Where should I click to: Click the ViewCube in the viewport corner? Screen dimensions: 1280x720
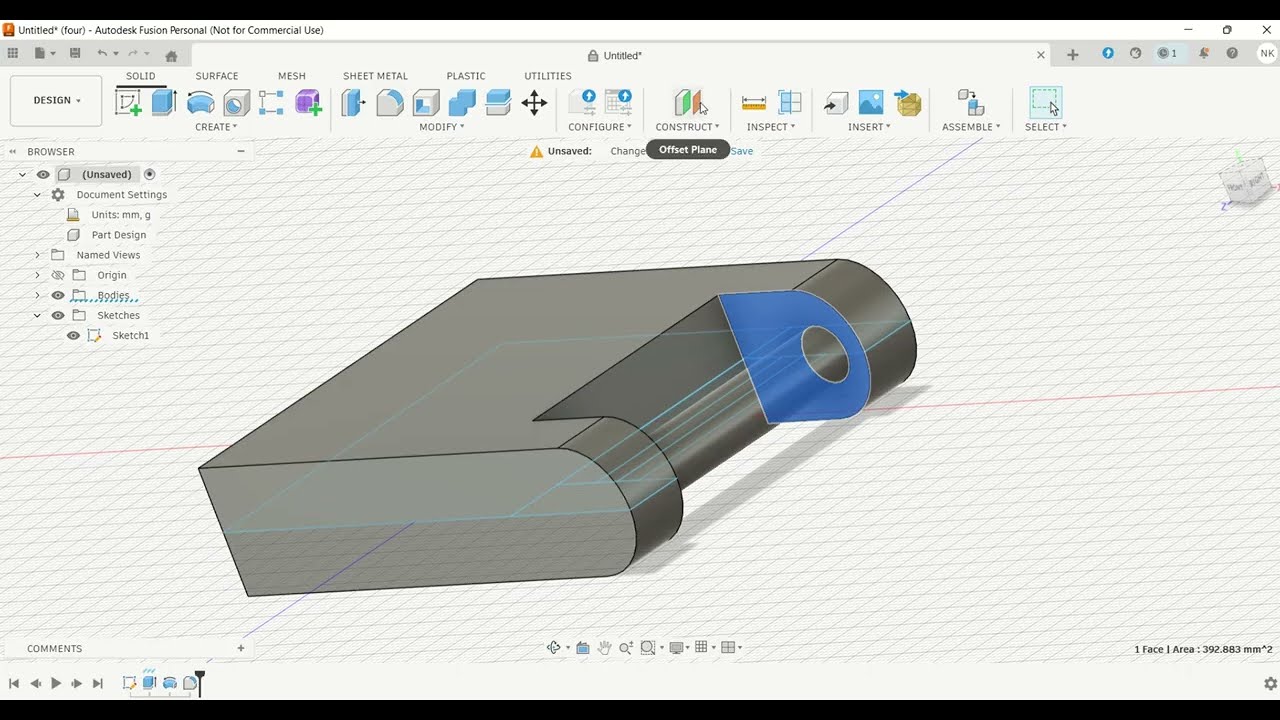click(x=1246, y=184)
